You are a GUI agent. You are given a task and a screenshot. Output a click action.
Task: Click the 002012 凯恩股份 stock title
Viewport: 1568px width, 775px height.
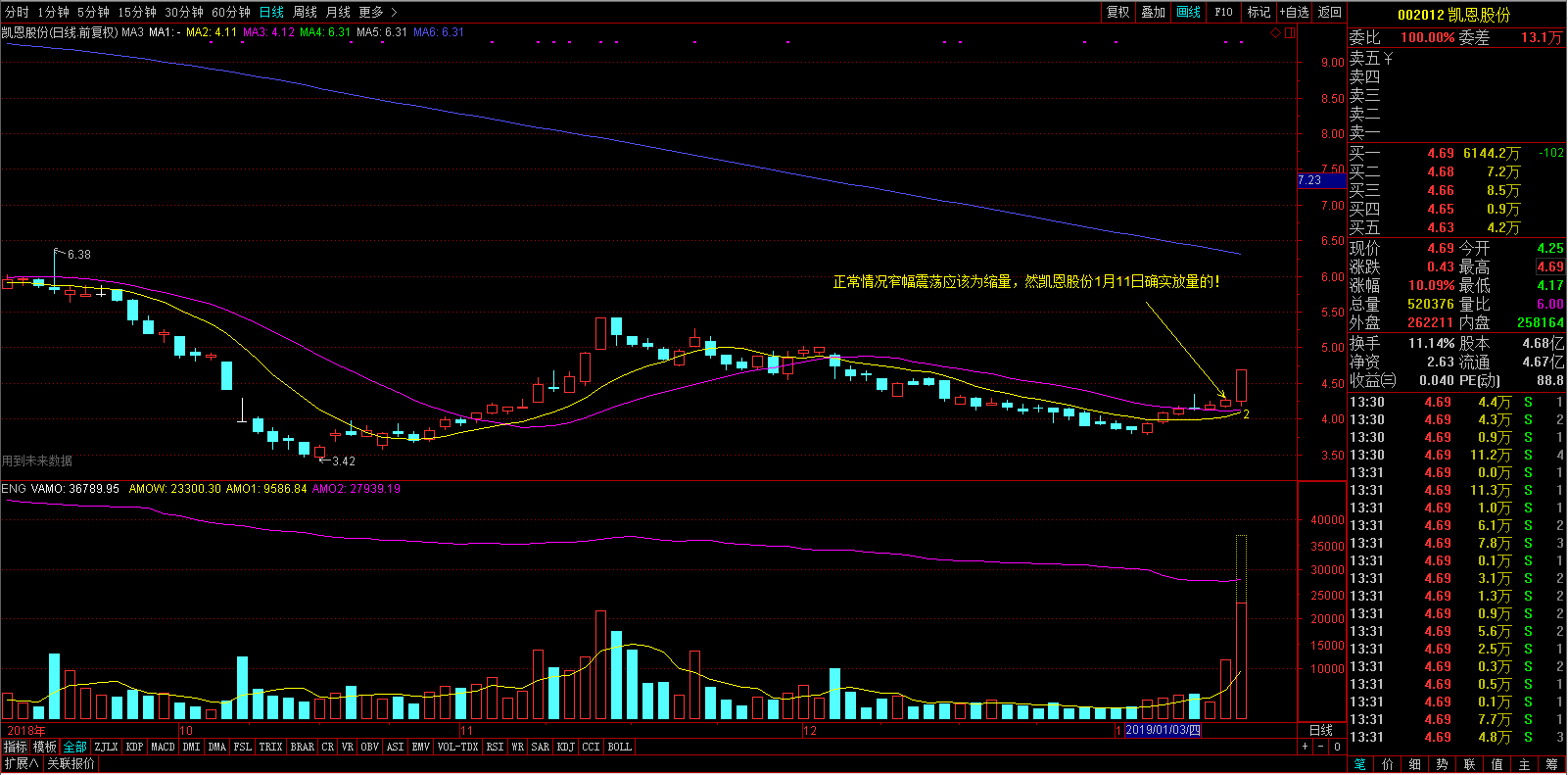pos(1454,15)
